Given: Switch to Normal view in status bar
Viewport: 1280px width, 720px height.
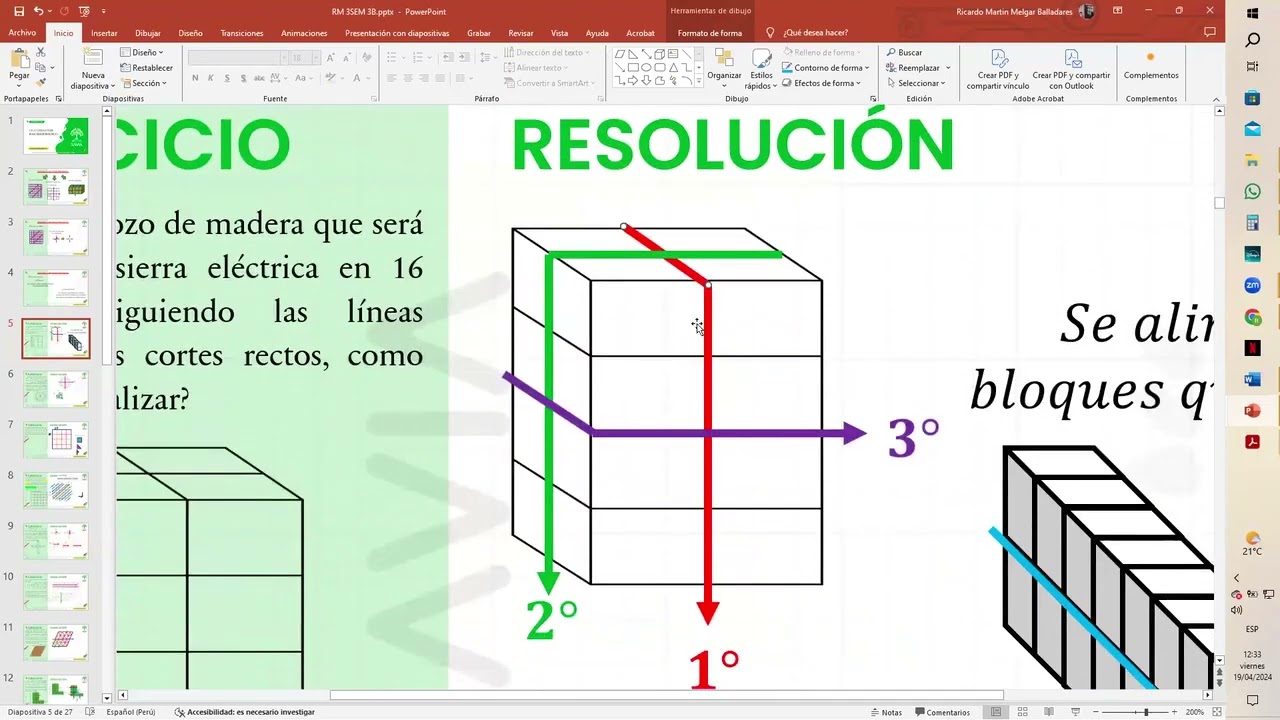Looking at the screenshot, I should (x=996, y=712).
